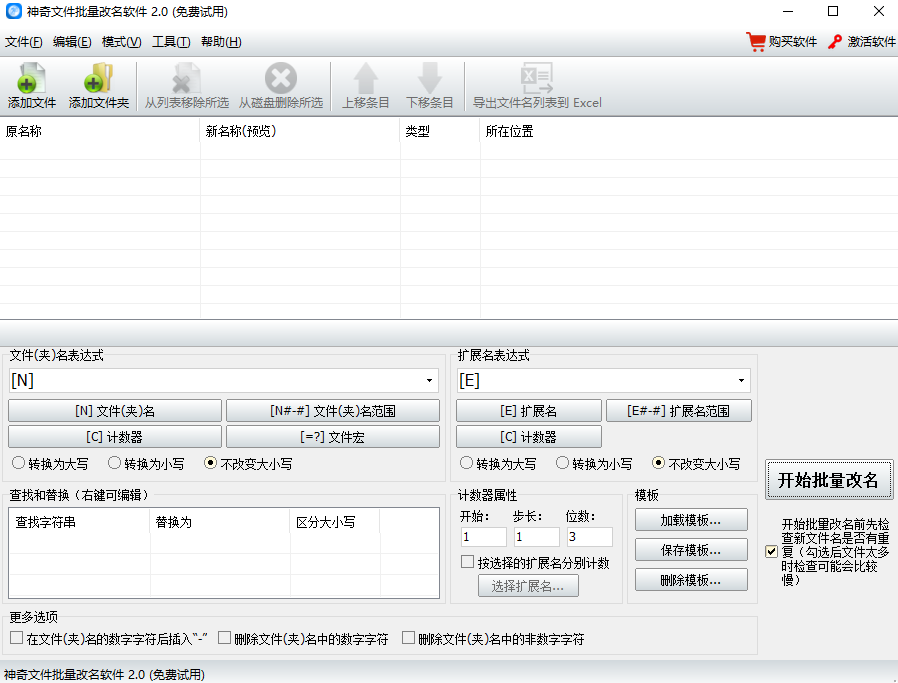Viewport: 898px width, 683px height.
Task: Click the 加载模板... button
Action: (691, 520)
